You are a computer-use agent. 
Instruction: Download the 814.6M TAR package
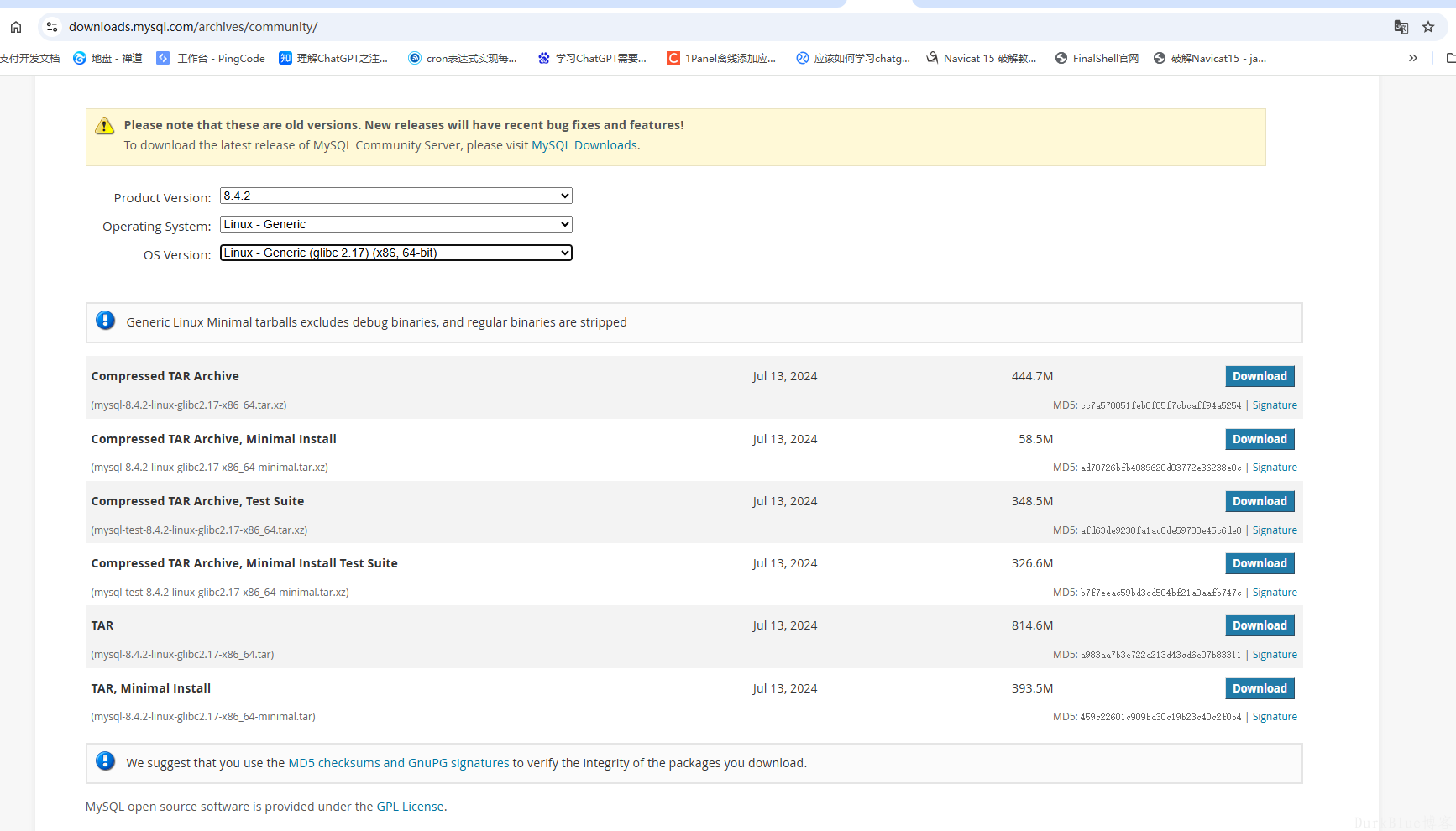click(x=1260, y=625)
